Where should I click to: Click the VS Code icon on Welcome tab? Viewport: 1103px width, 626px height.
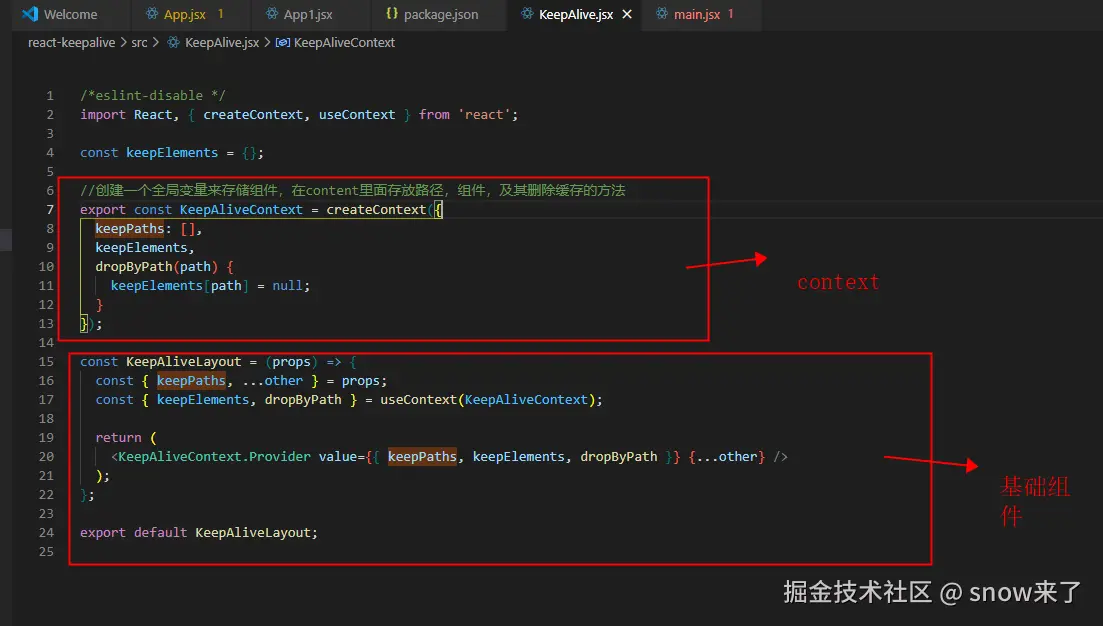[30, 13]
